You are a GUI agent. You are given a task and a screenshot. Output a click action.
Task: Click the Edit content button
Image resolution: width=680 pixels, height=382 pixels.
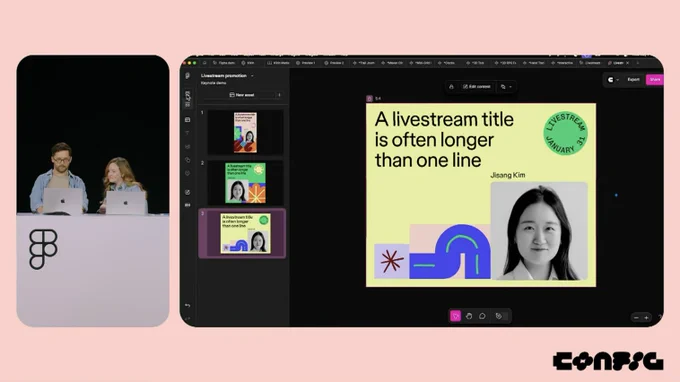click(x=477, y=87)
